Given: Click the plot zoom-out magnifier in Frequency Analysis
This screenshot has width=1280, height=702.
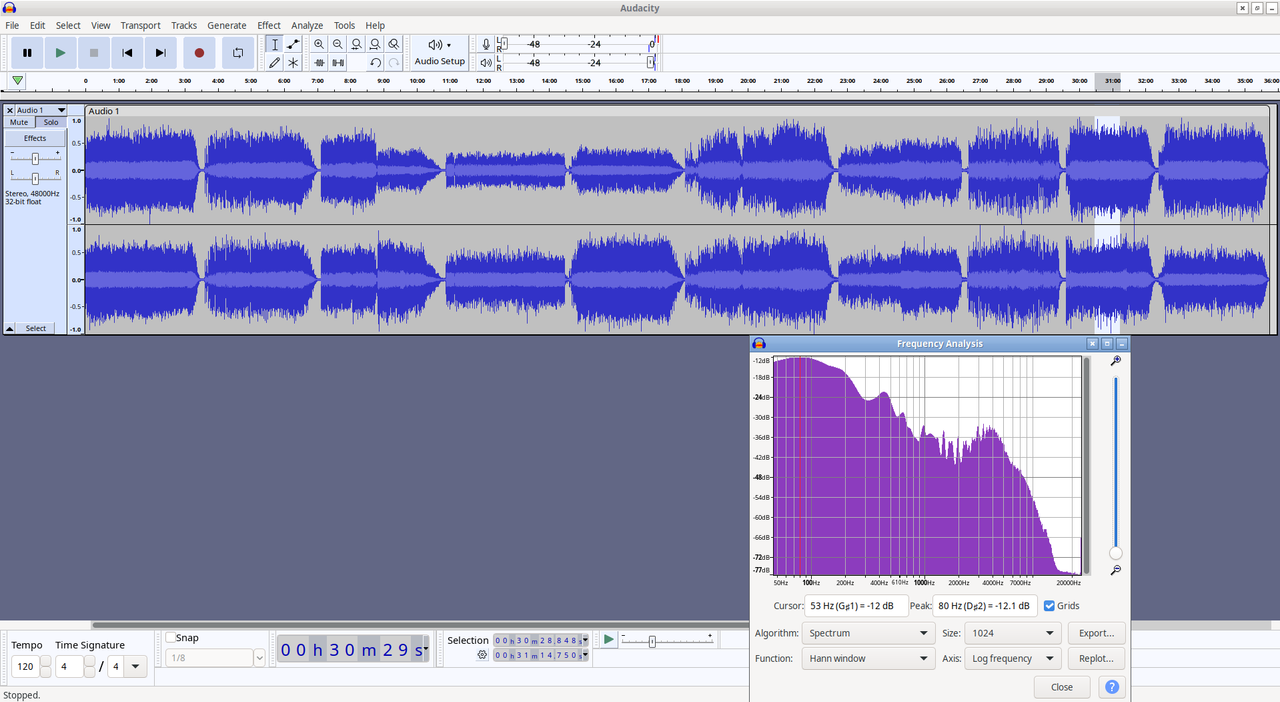Looking at the screenshot, I should click(x=1116, y=570).
